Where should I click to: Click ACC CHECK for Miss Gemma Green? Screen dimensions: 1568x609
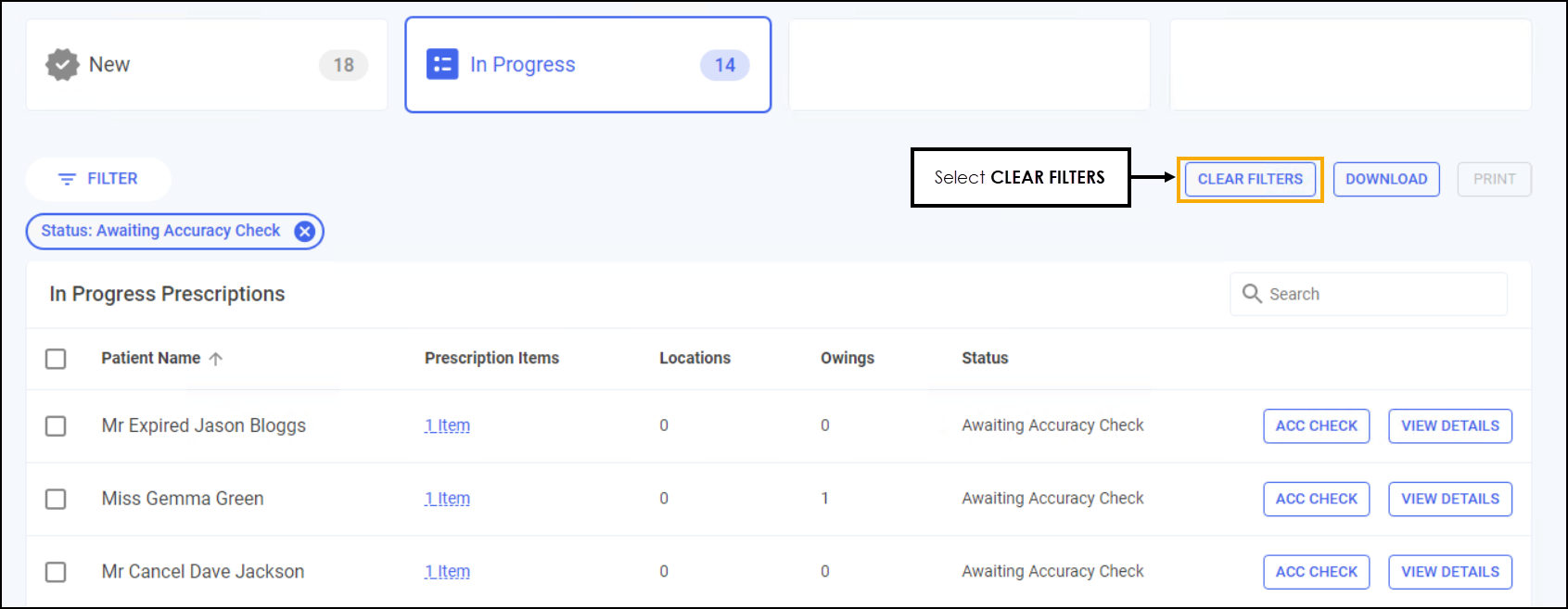point(1316,499)
